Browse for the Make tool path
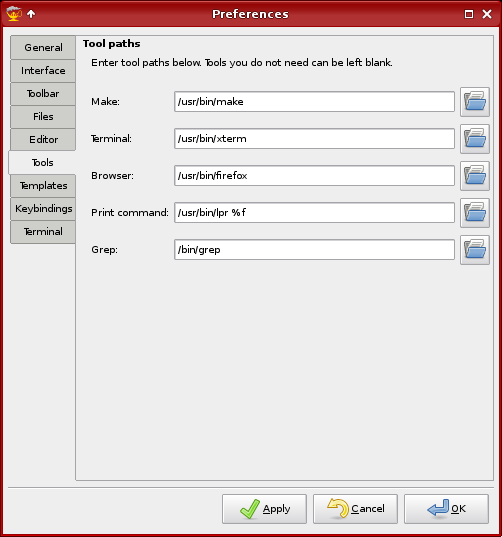 (x=475, y=102)
